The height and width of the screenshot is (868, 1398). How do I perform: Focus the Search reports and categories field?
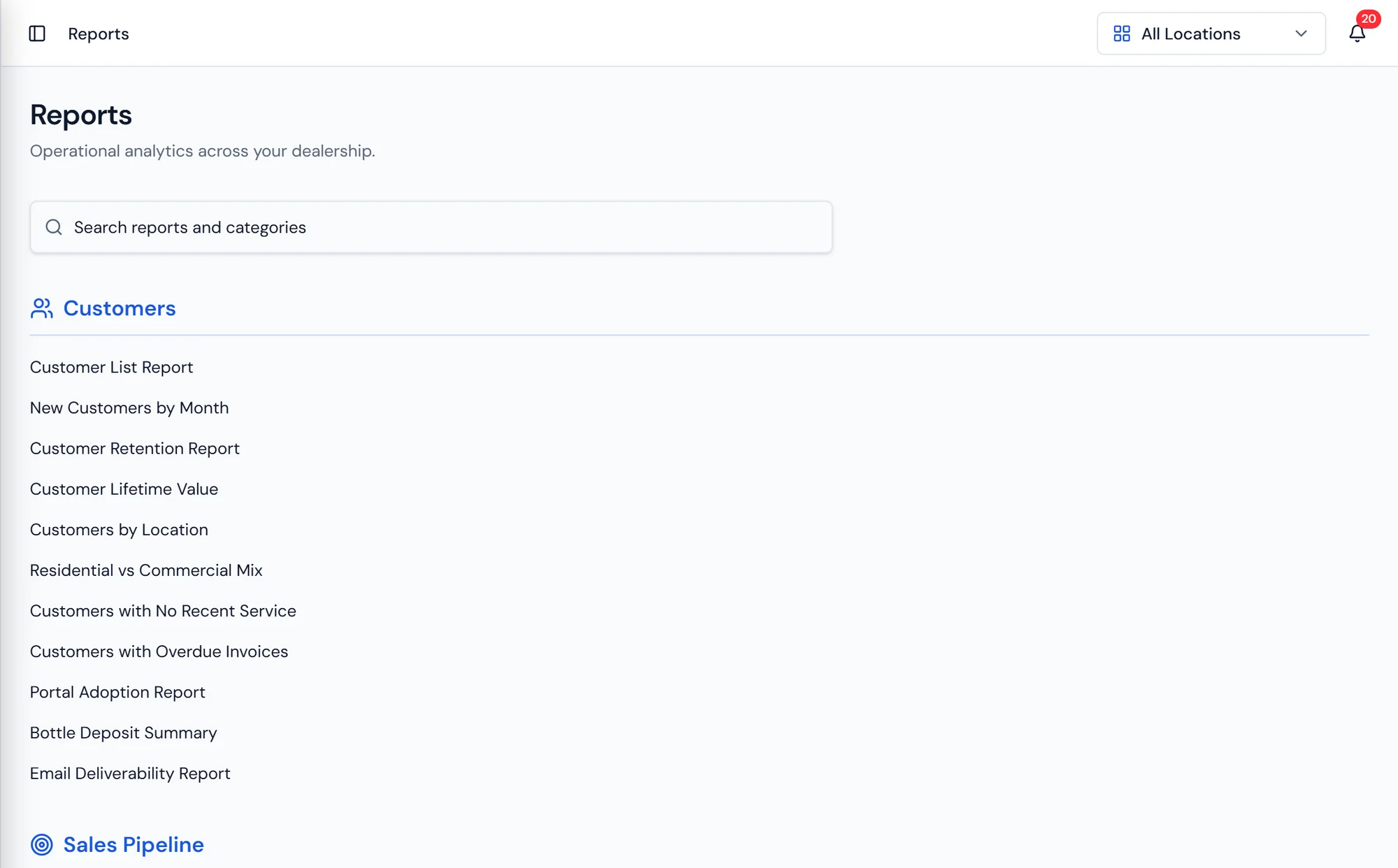click(431, 227)
